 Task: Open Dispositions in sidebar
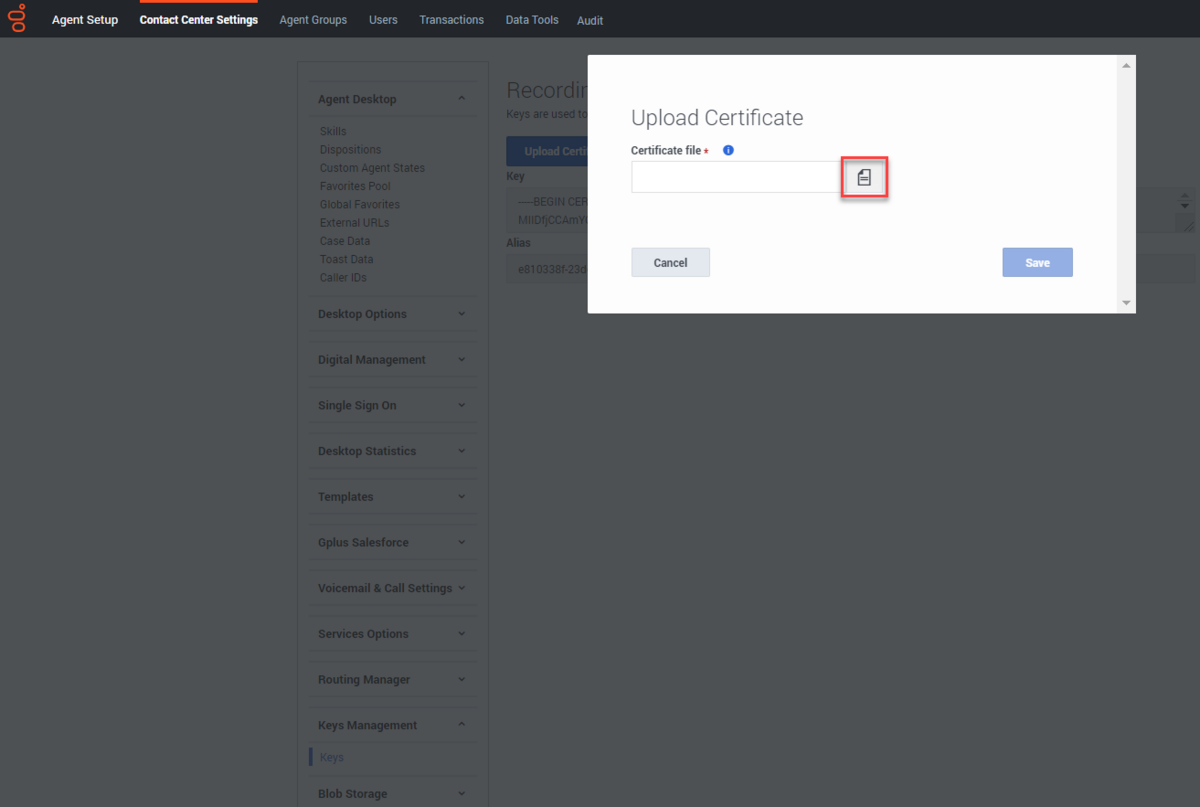(x=350, y=149)
